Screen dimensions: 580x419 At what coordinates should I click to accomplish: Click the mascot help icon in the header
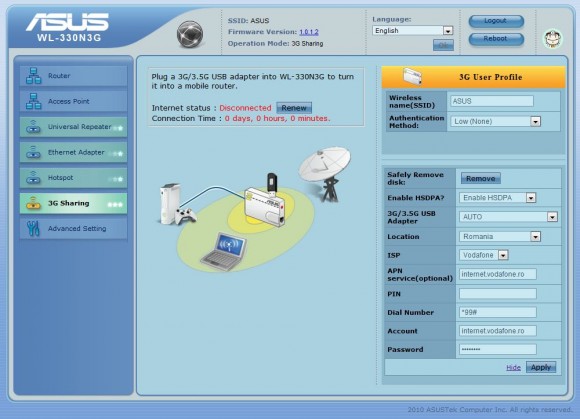click(553, 38)
